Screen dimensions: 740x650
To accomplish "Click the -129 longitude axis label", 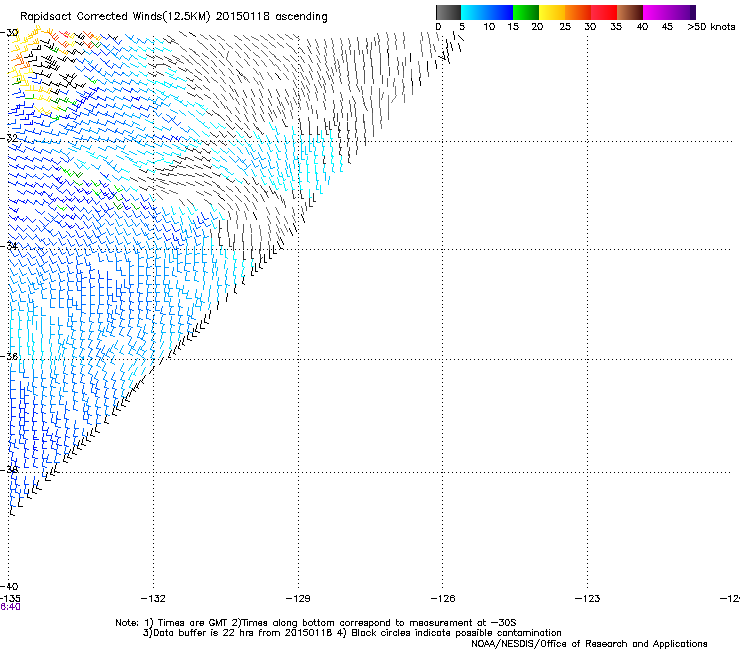I will point(298,599).
